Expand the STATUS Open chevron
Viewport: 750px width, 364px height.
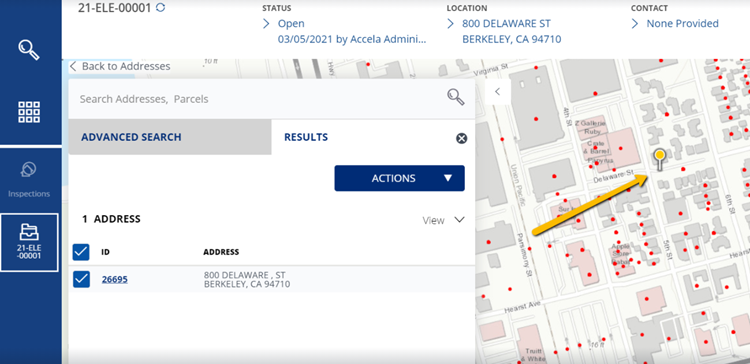coord(266,23)
